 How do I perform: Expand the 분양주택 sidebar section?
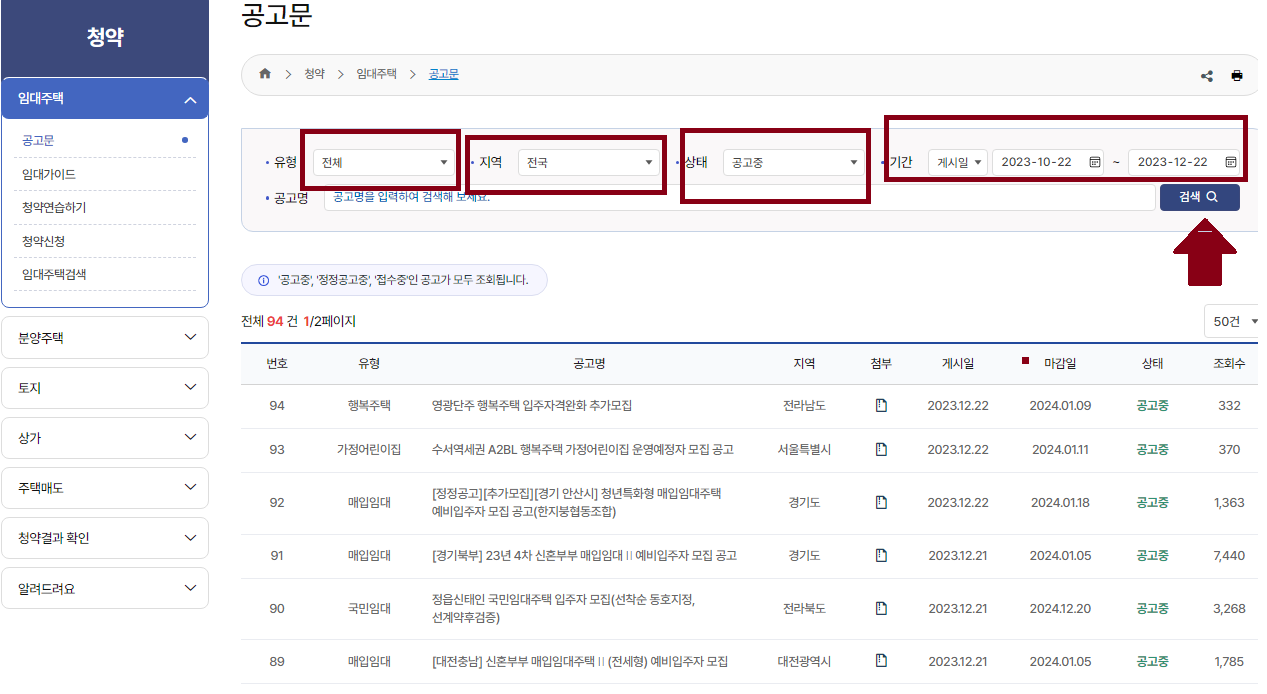(105, 337)
